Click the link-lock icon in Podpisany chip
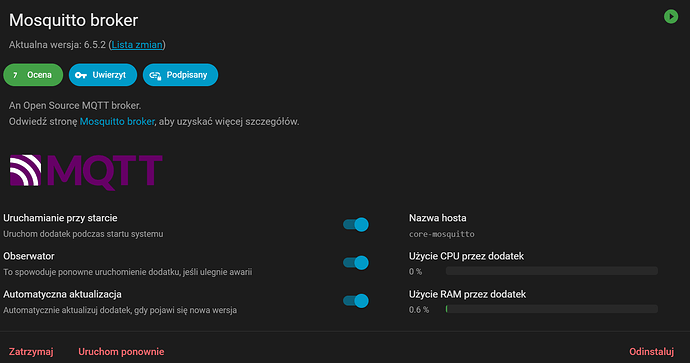The width and height of the screenshot is (690, 363). [155, 75]
